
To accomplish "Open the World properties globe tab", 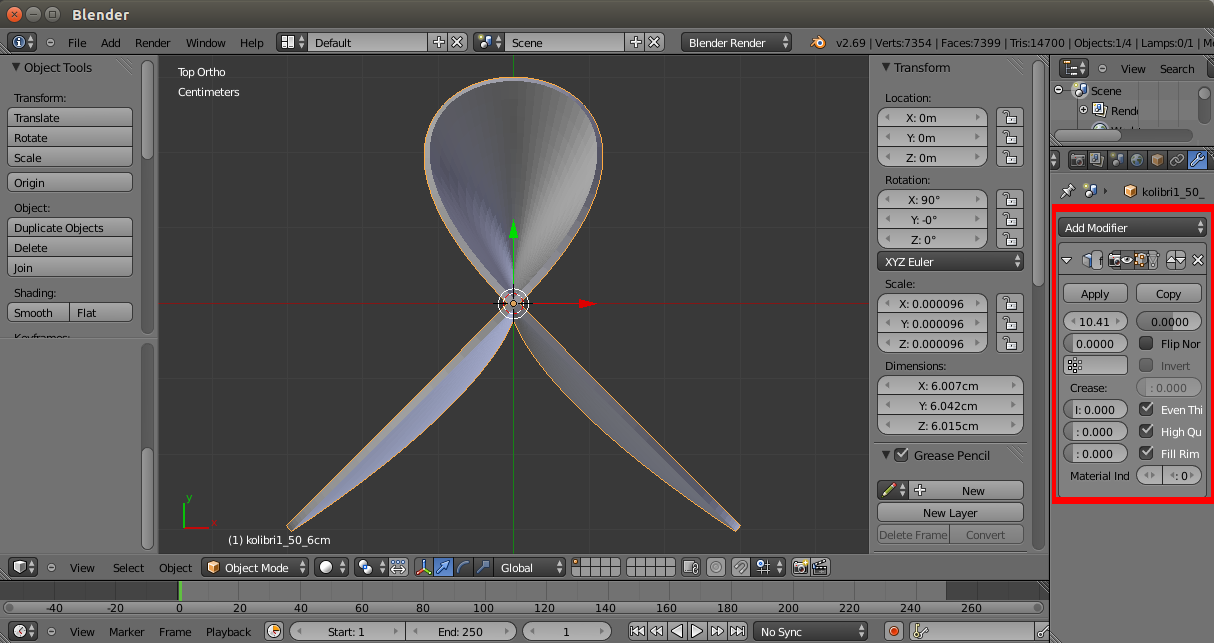I will pos(1137,160).
